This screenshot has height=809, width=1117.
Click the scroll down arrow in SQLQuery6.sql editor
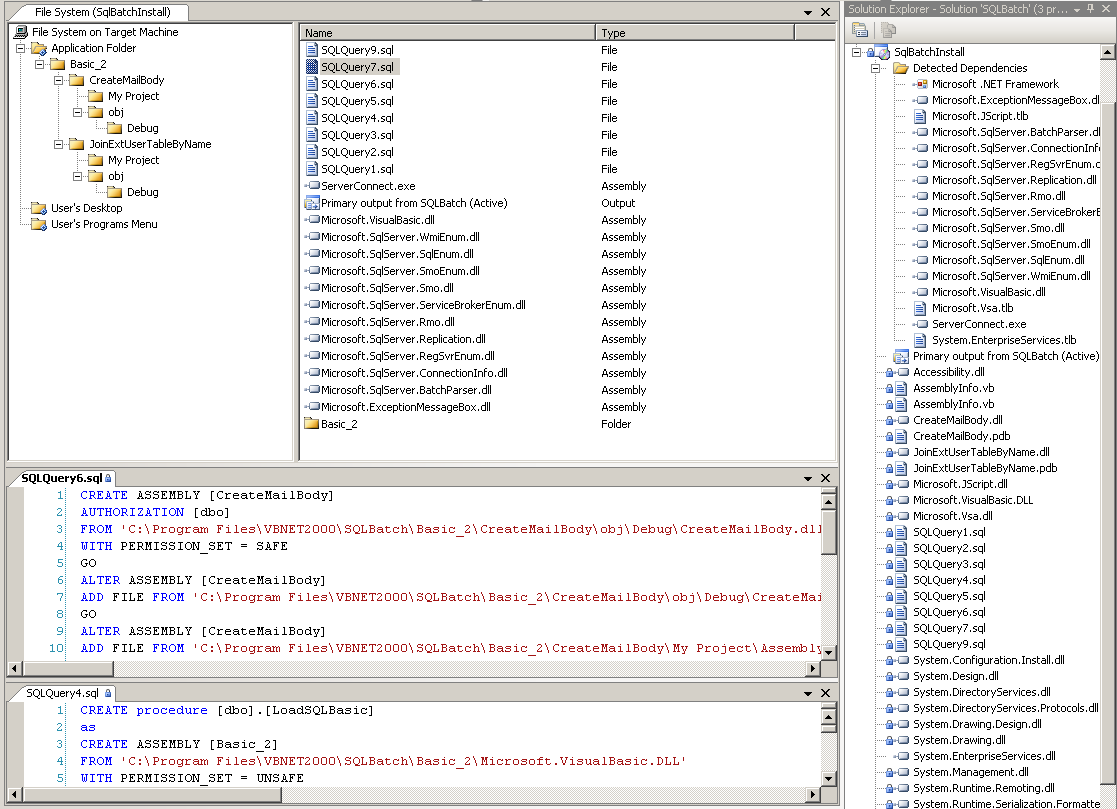click(x=828, y=652)
